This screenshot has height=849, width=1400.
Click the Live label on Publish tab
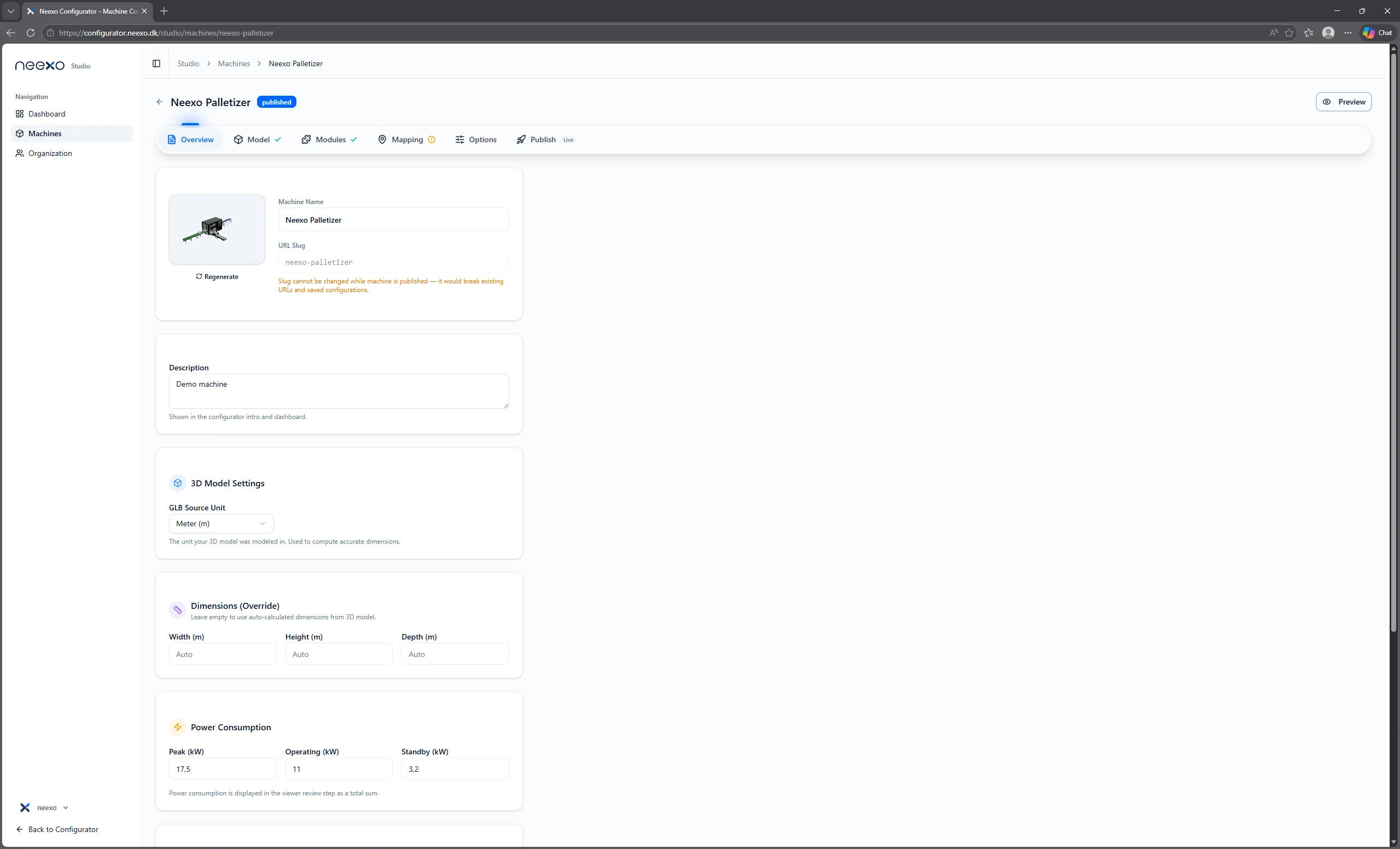point(568,140)
